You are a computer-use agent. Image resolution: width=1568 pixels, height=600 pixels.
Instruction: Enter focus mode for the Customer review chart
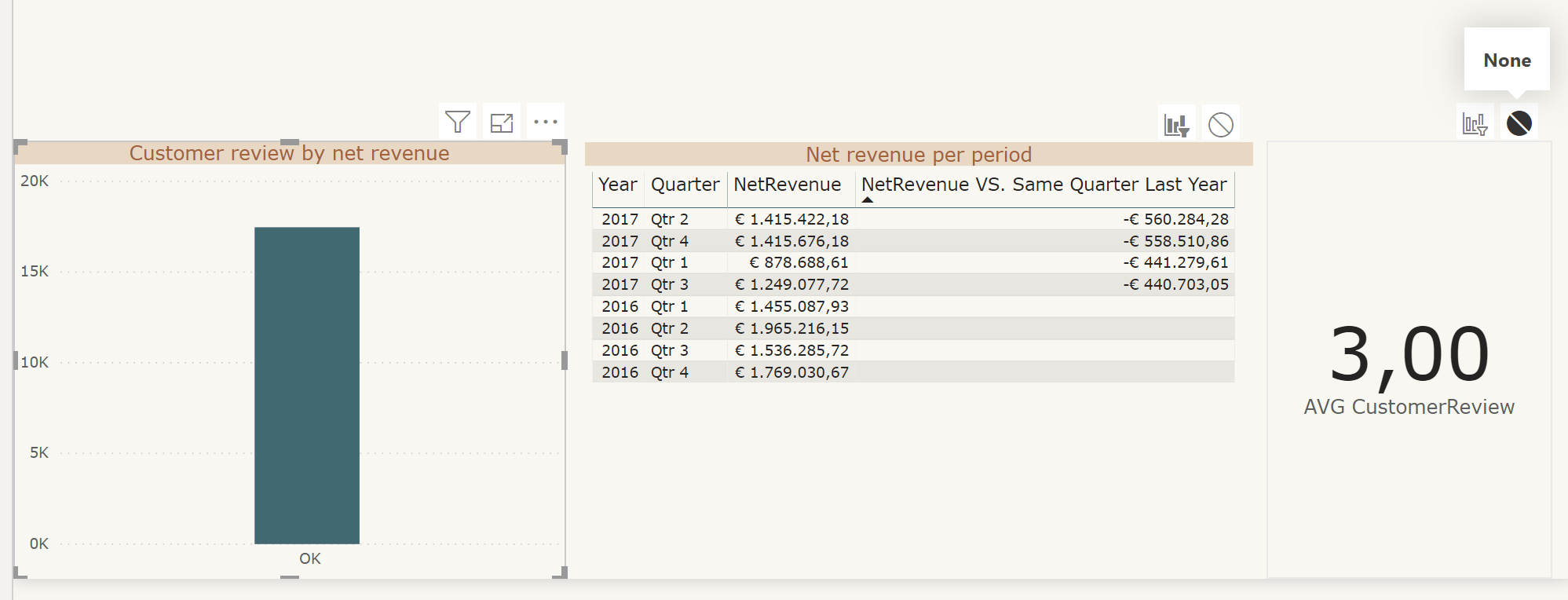pos(502,122)
